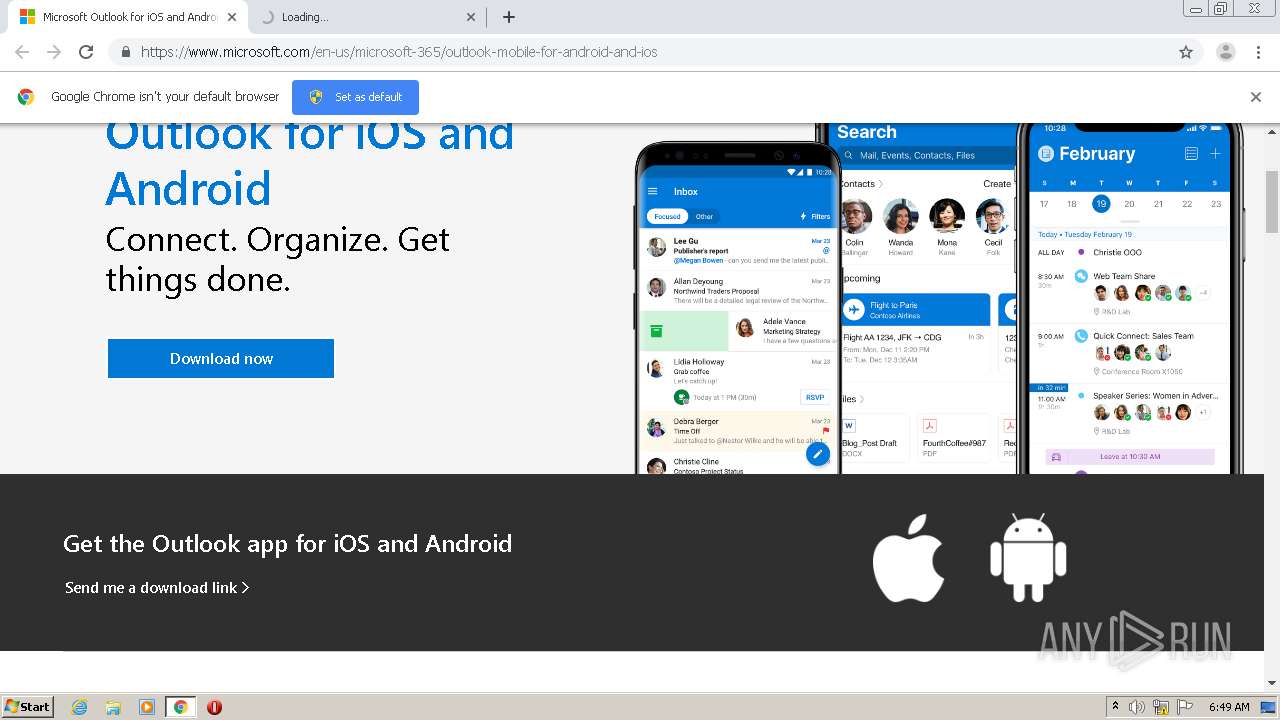
Task: Click the address bar URL
Action: click(399, 52)
